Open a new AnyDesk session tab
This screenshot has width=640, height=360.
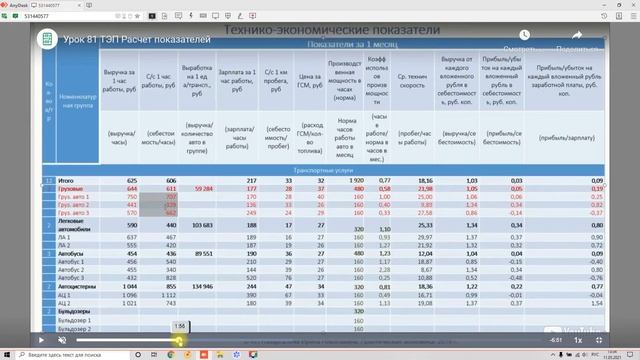click(x=89, y=5)
